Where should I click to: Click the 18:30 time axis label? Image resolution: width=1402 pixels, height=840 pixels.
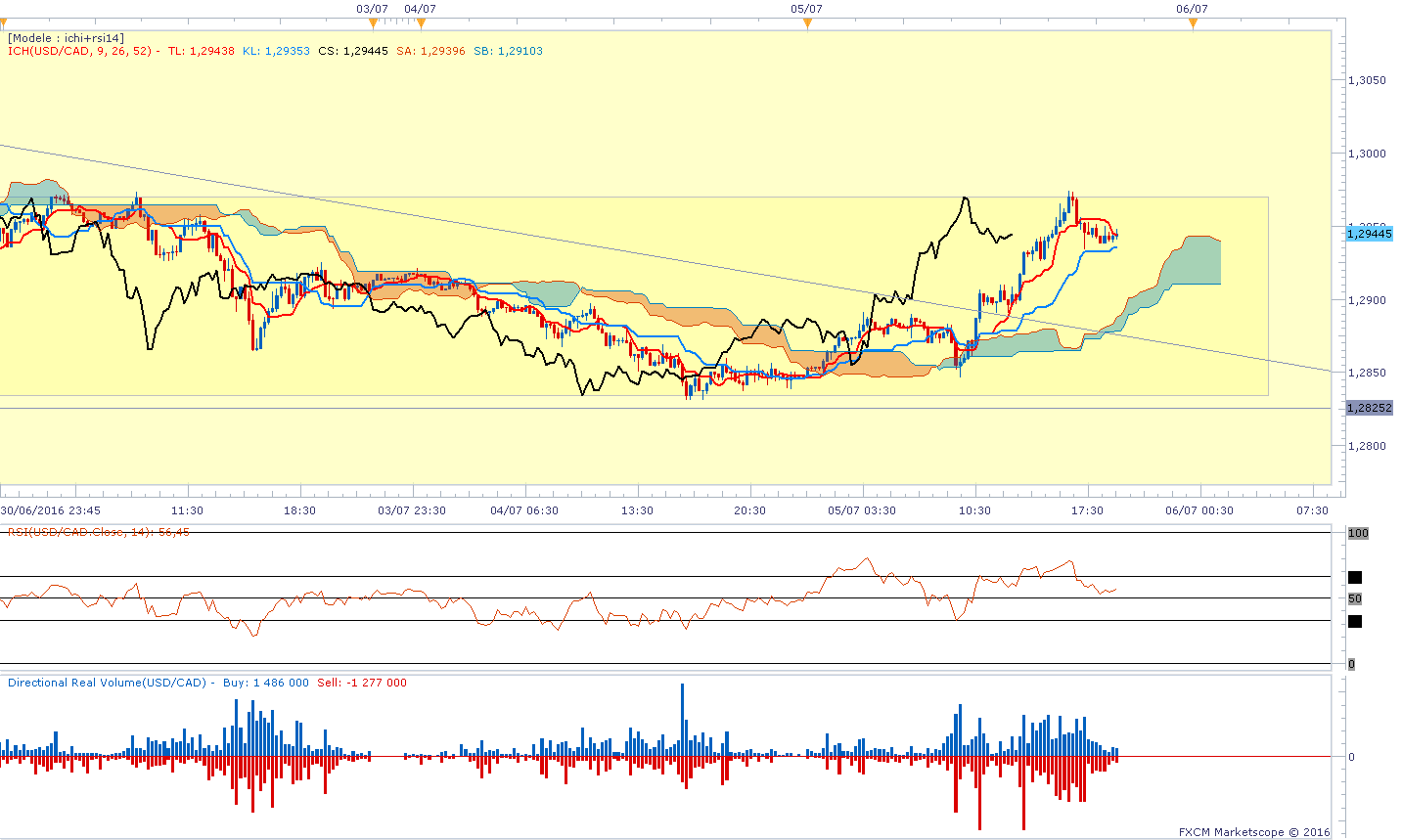(299, 510)
